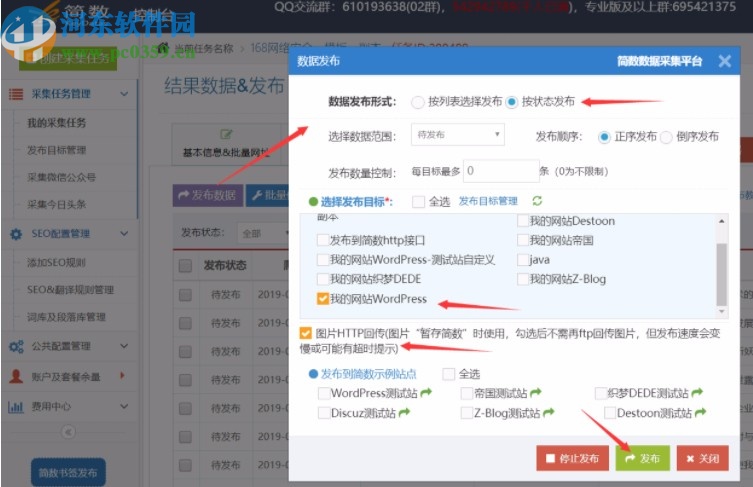Check Discuz测试站 checkbox

point(324,413)
